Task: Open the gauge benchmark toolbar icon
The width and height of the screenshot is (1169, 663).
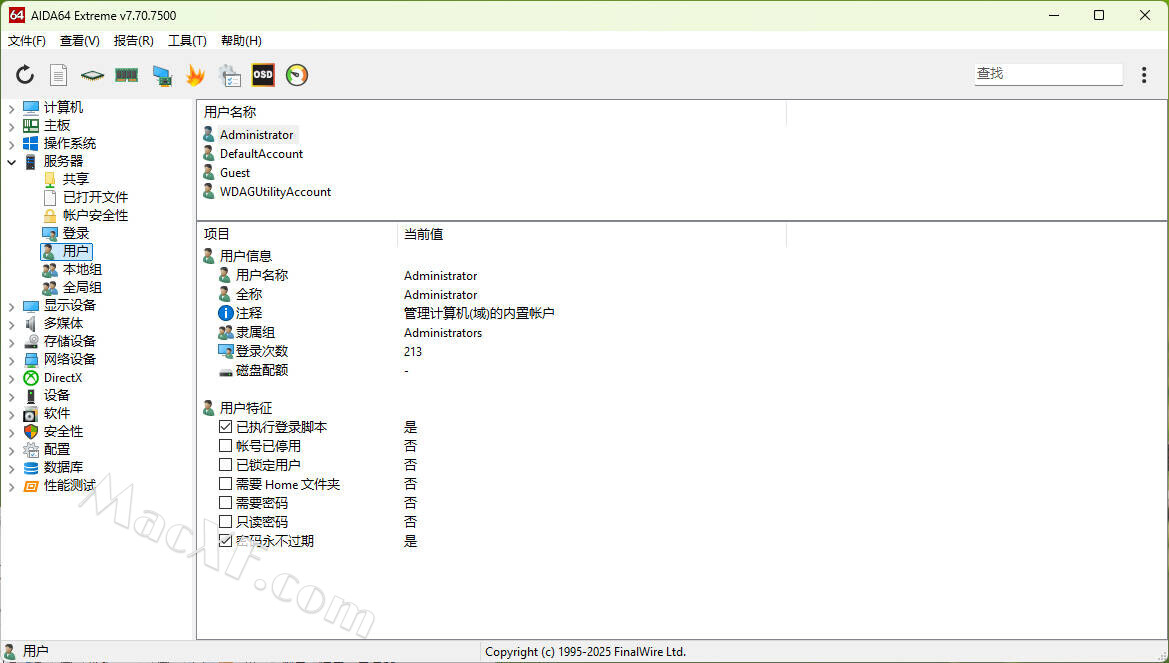Action: pyautogui.click(x=297, y=75)
